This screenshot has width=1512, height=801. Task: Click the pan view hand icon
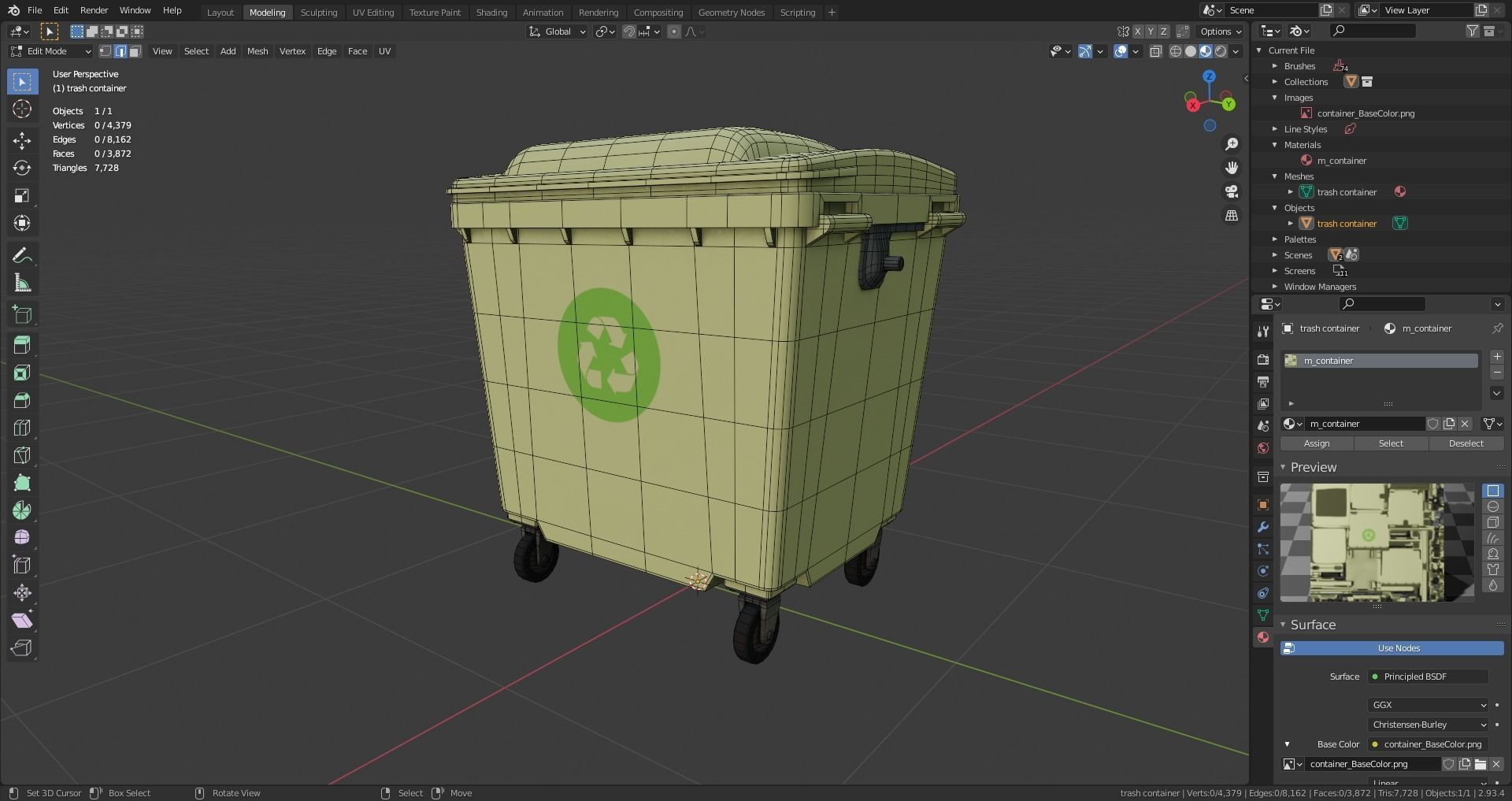pos(1232,168)
